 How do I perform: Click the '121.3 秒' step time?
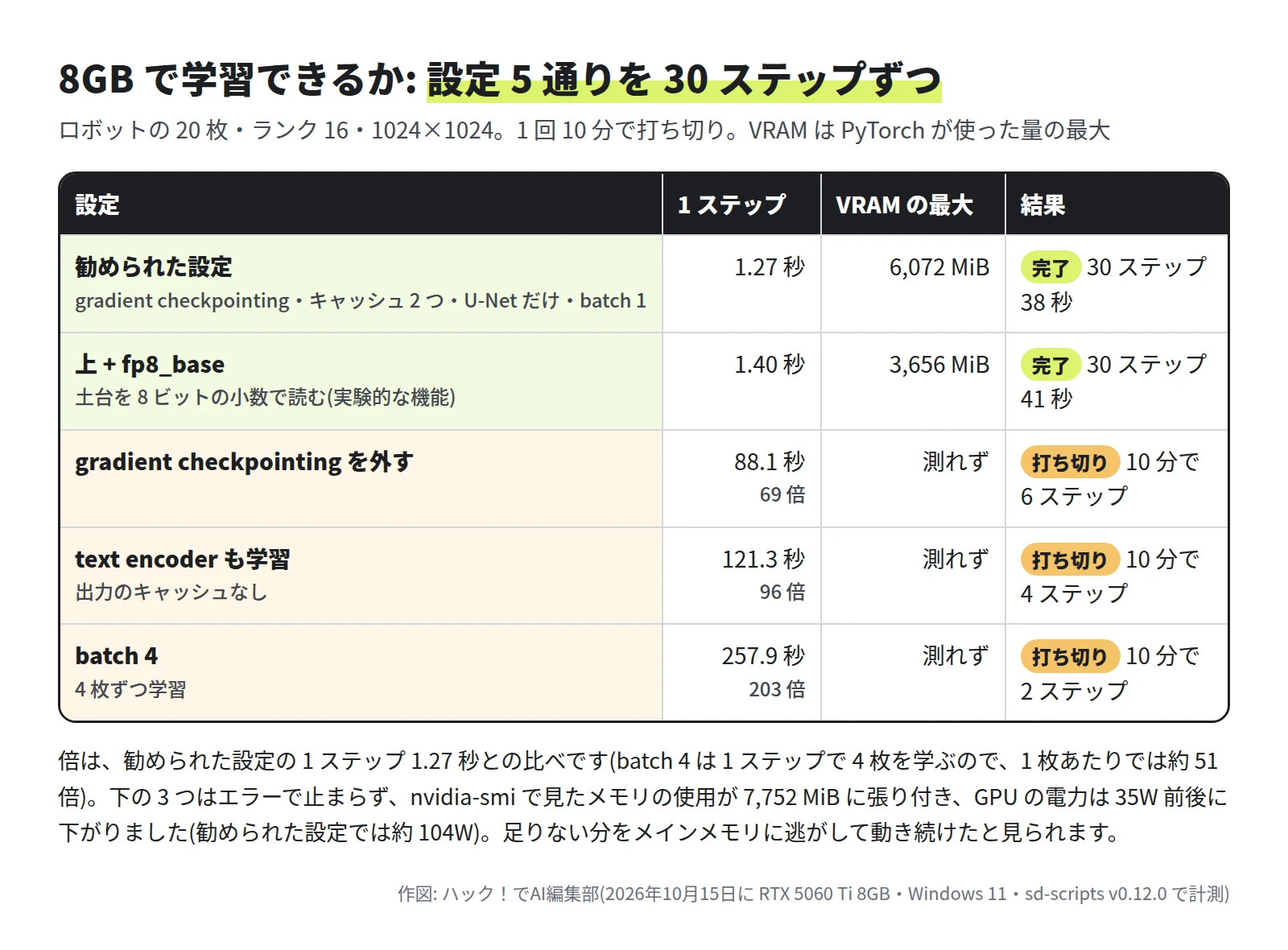(763, 559)
